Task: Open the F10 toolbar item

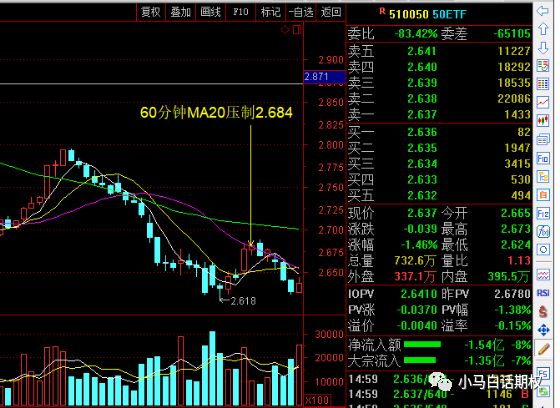Action: (240, 12)
